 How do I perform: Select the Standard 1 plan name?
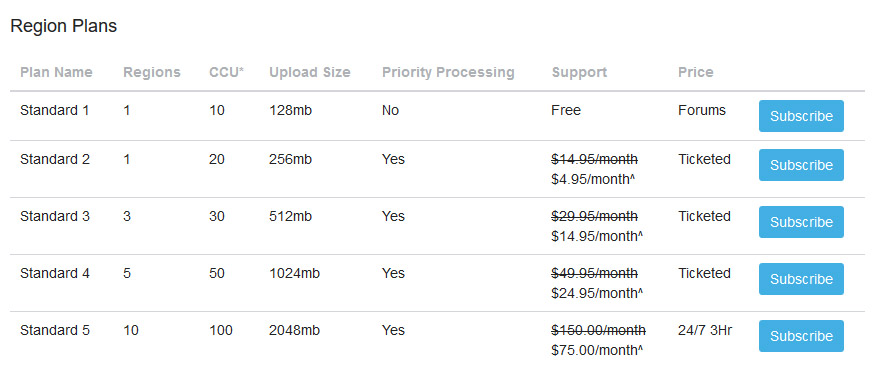[55, 110]
